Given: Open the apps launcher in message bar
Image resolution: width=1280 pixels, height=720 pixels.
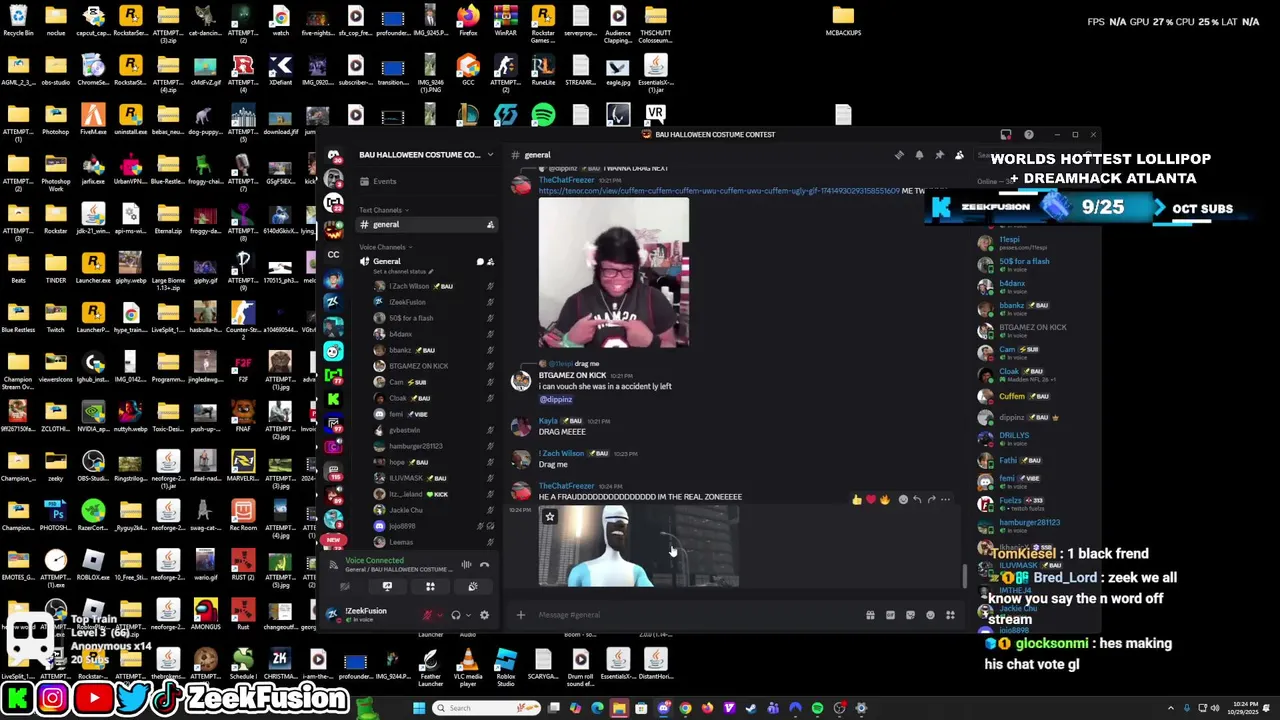Looking at the screenshot, I should coord(950,615).
